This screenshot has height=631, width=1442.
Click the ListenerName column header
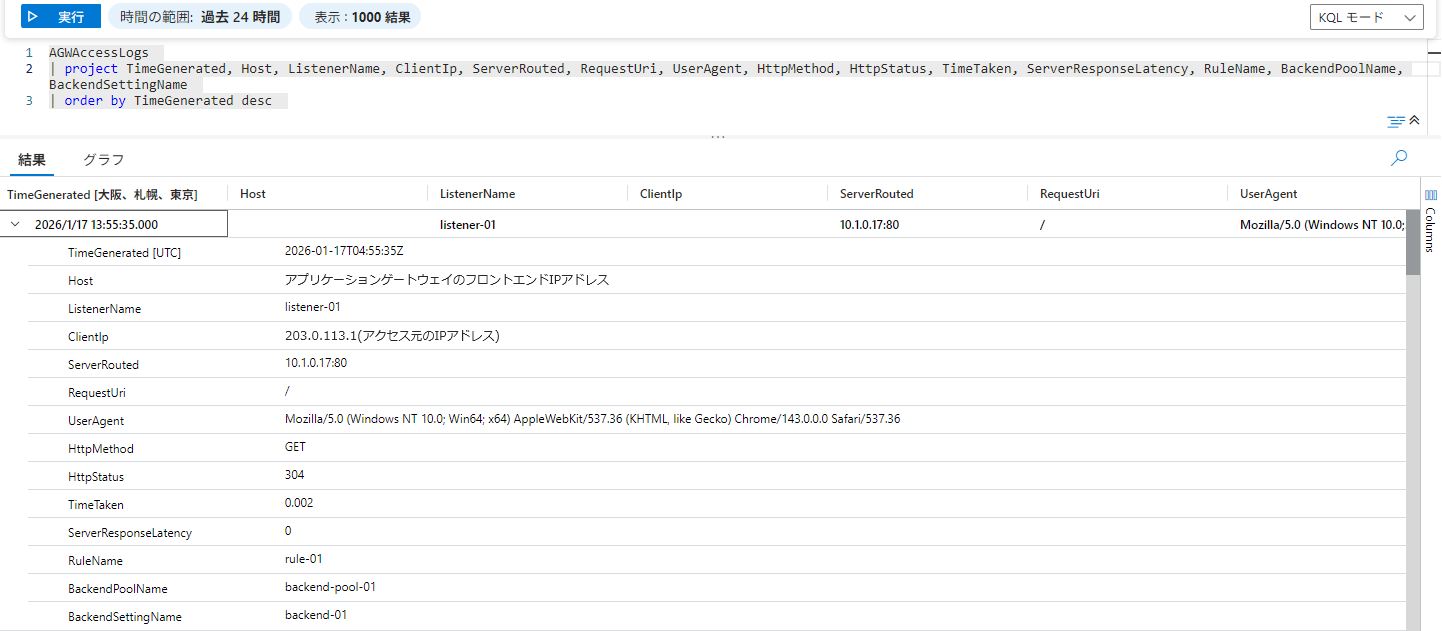coord(477,194)
